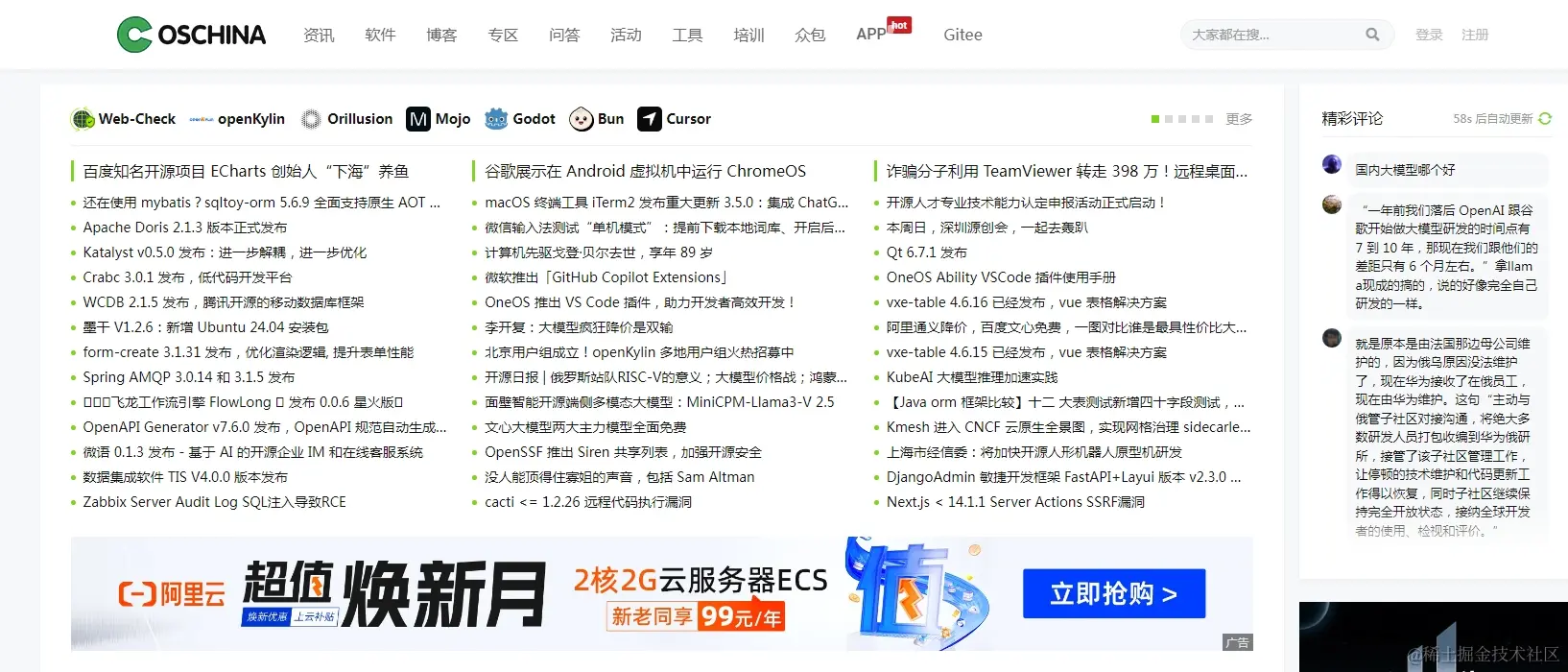Open headline 谷歌展示在 Android 虚拟机中运行 ChromeOS
This screenshot has height=672, width=1568.
click(x=645, y=172)
